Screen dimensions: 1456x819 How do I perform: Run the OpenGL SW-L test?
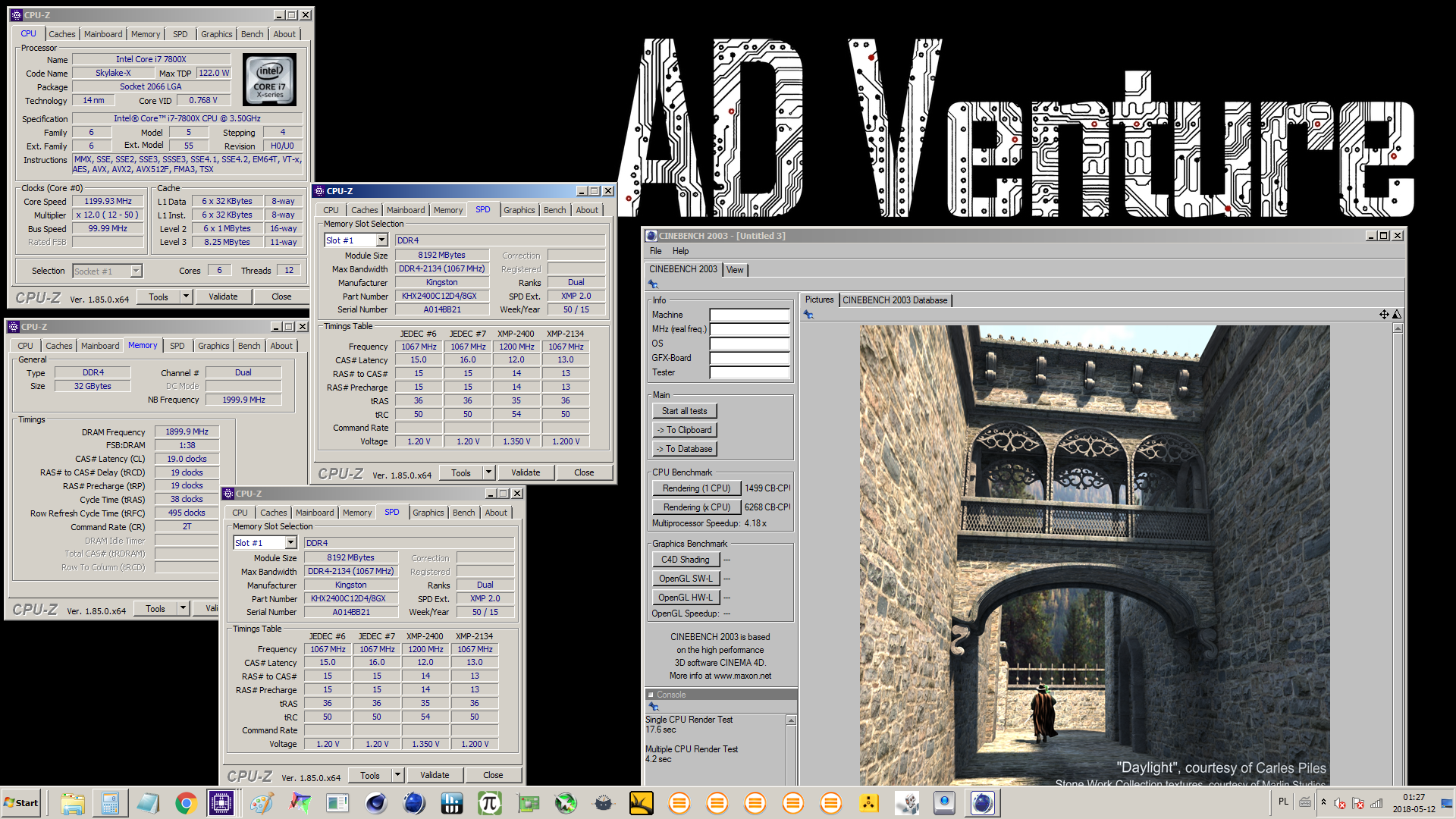pos(685,579)
